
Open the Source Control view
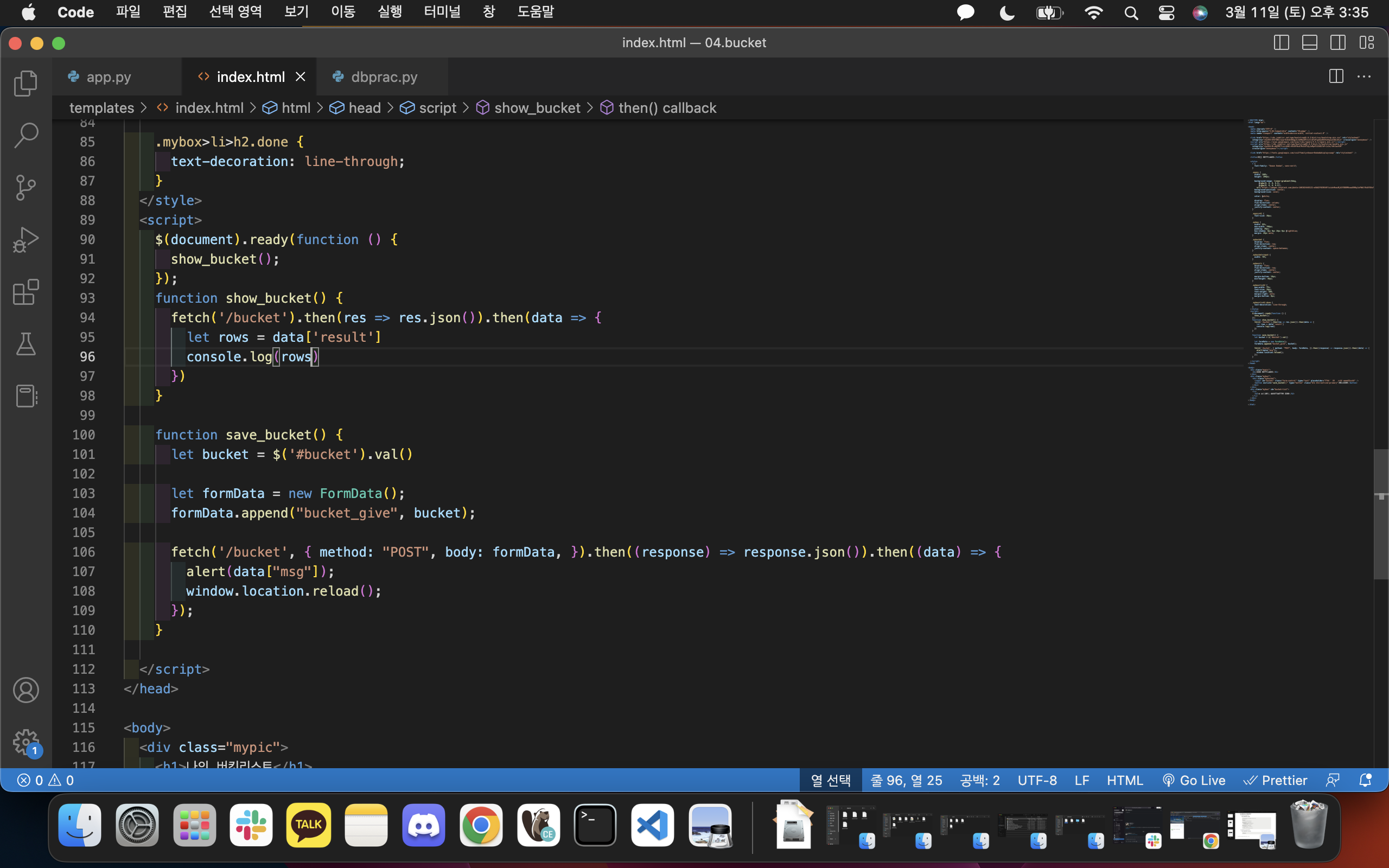26,188
